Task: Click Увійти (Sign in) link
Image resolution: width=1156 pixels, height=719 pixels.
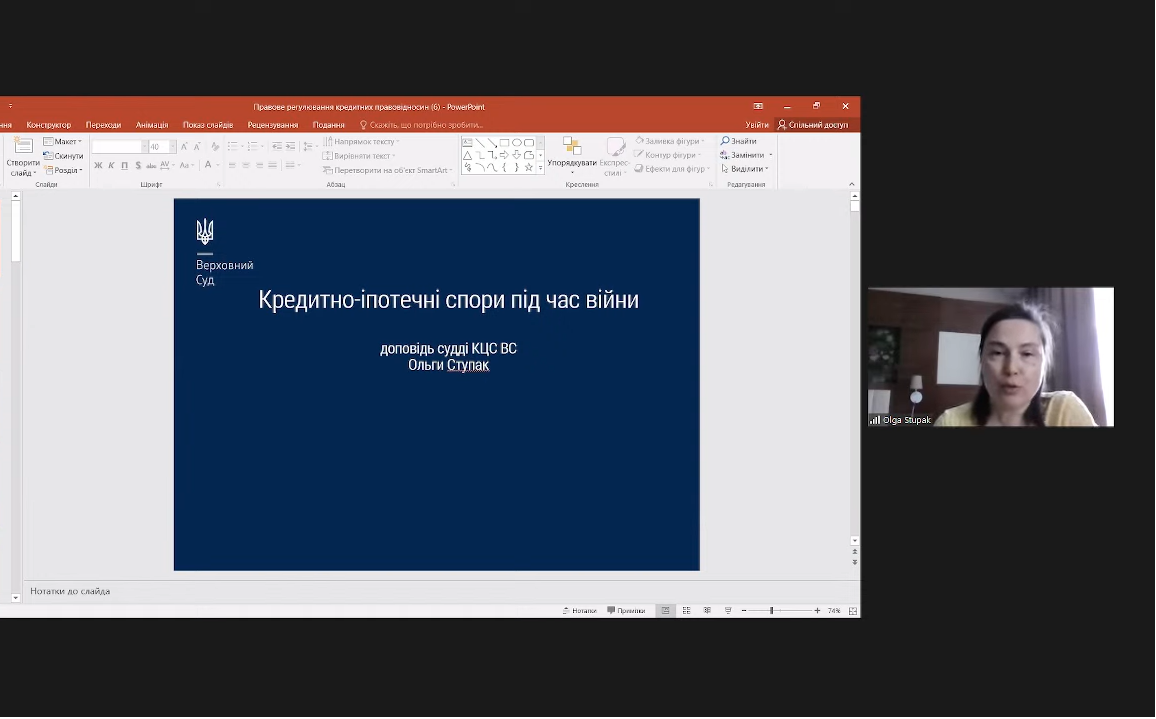Action: 757,125
